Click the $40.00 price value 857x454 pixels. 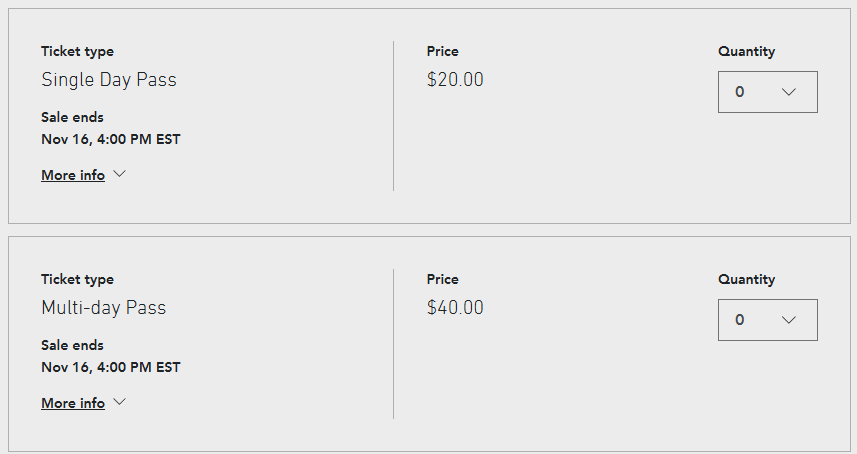pos(455,308)
